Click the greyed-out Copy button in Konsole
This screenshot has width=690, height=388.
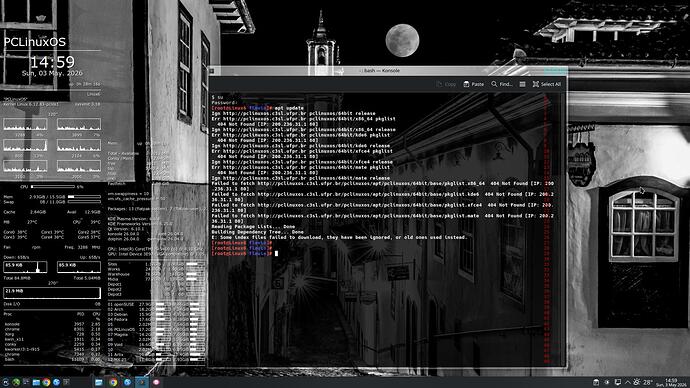click(446, 84)
